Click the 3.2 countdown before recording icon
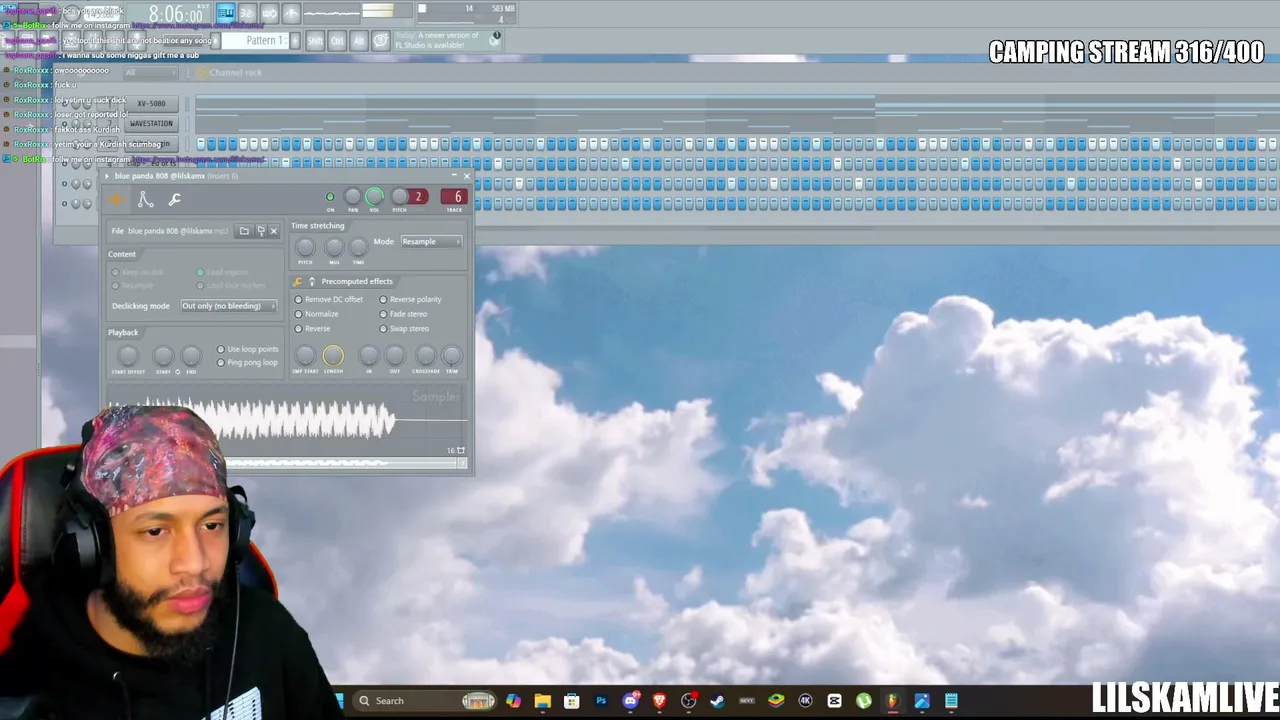1280x720 pixels. [247, 13]
